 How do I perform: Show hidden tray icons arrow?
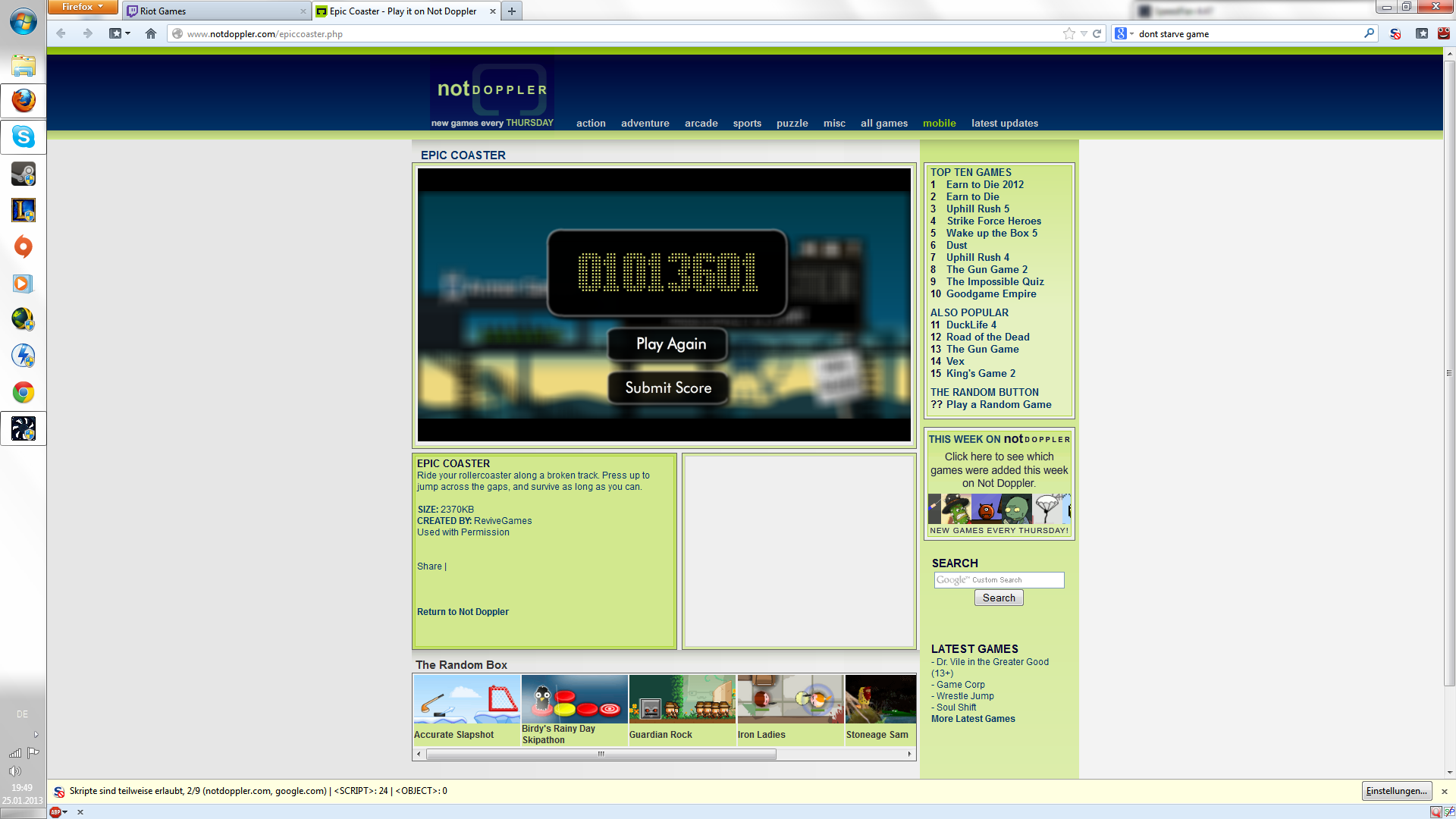coord(36,735)
